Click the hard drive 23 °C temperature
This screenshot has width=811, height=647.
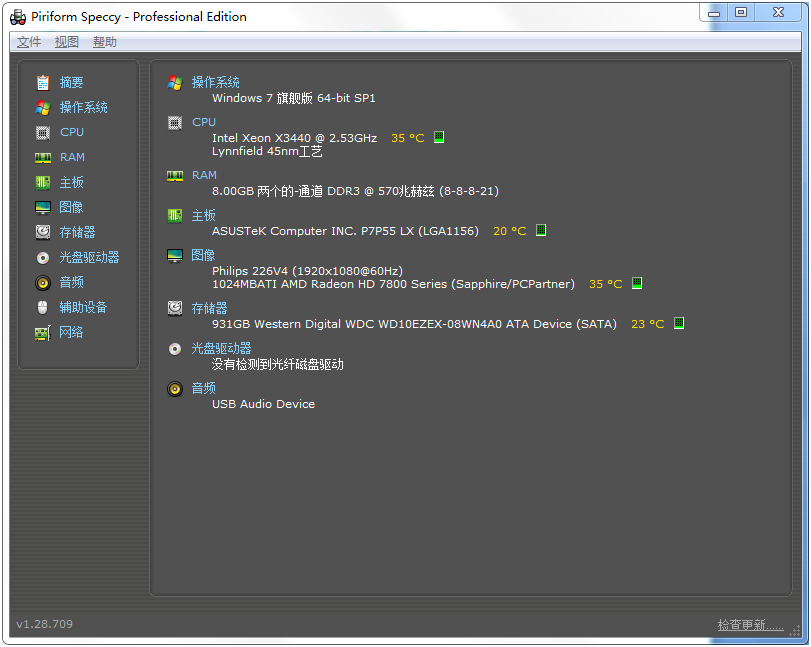tap(648, 324)
